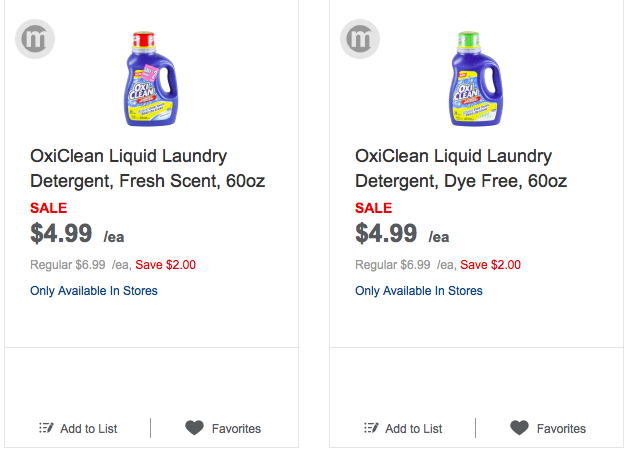Click 'Save $2.00' text on Dye Free card
628x466 pixels.
click(490, 265)
